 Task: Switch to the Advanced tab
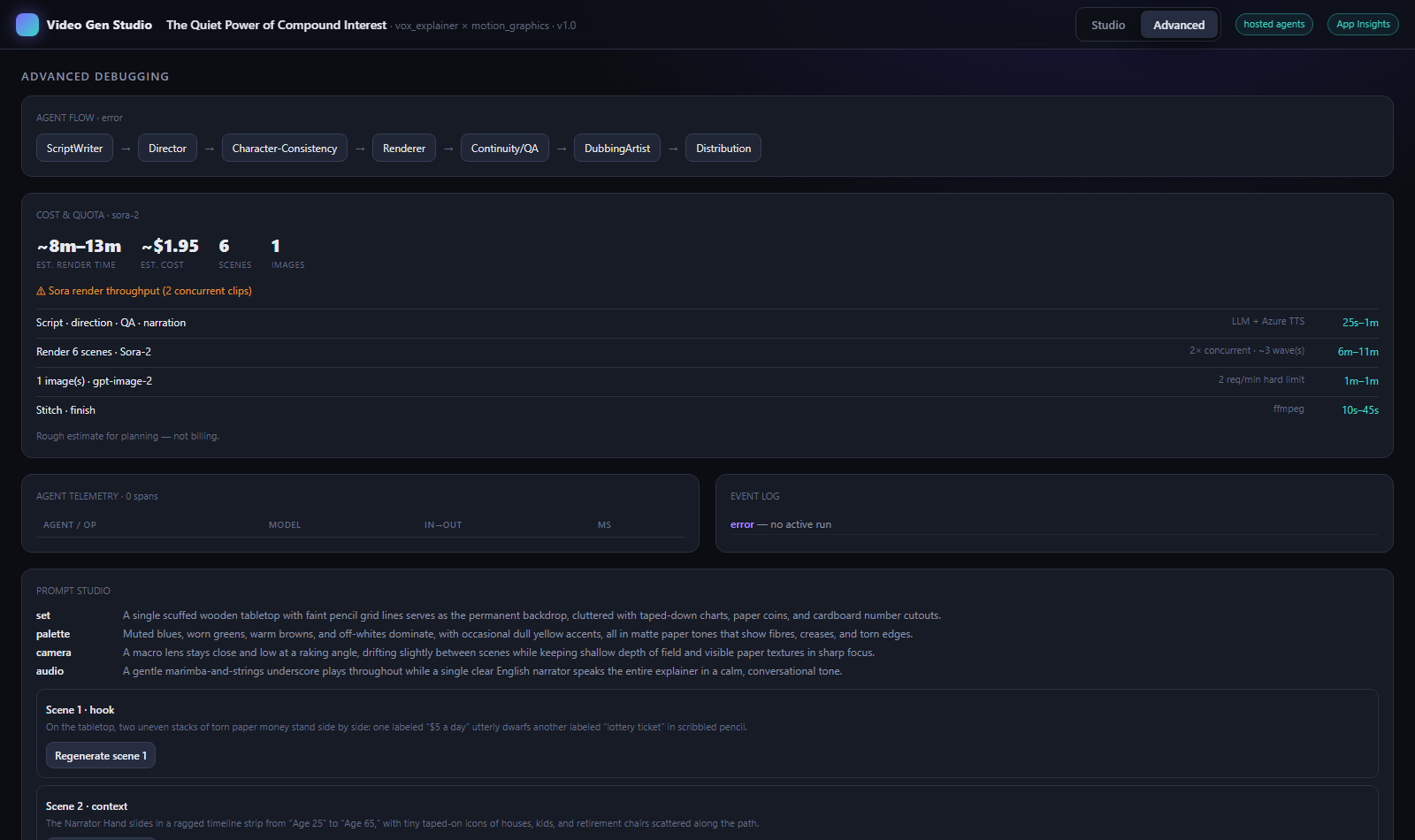pyautogui.click(x=1179, y=25)
